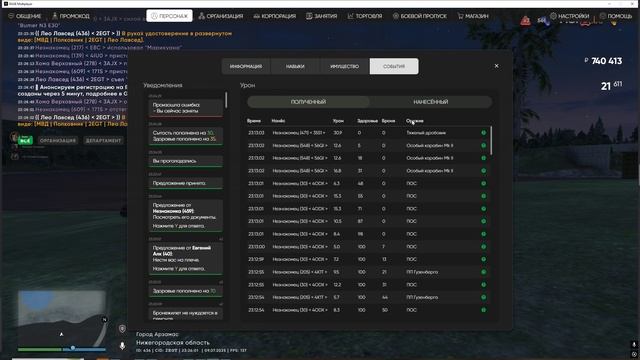640x360 pixels.
Task: Open the 'Предложение принято' notification
Action: 186,183
